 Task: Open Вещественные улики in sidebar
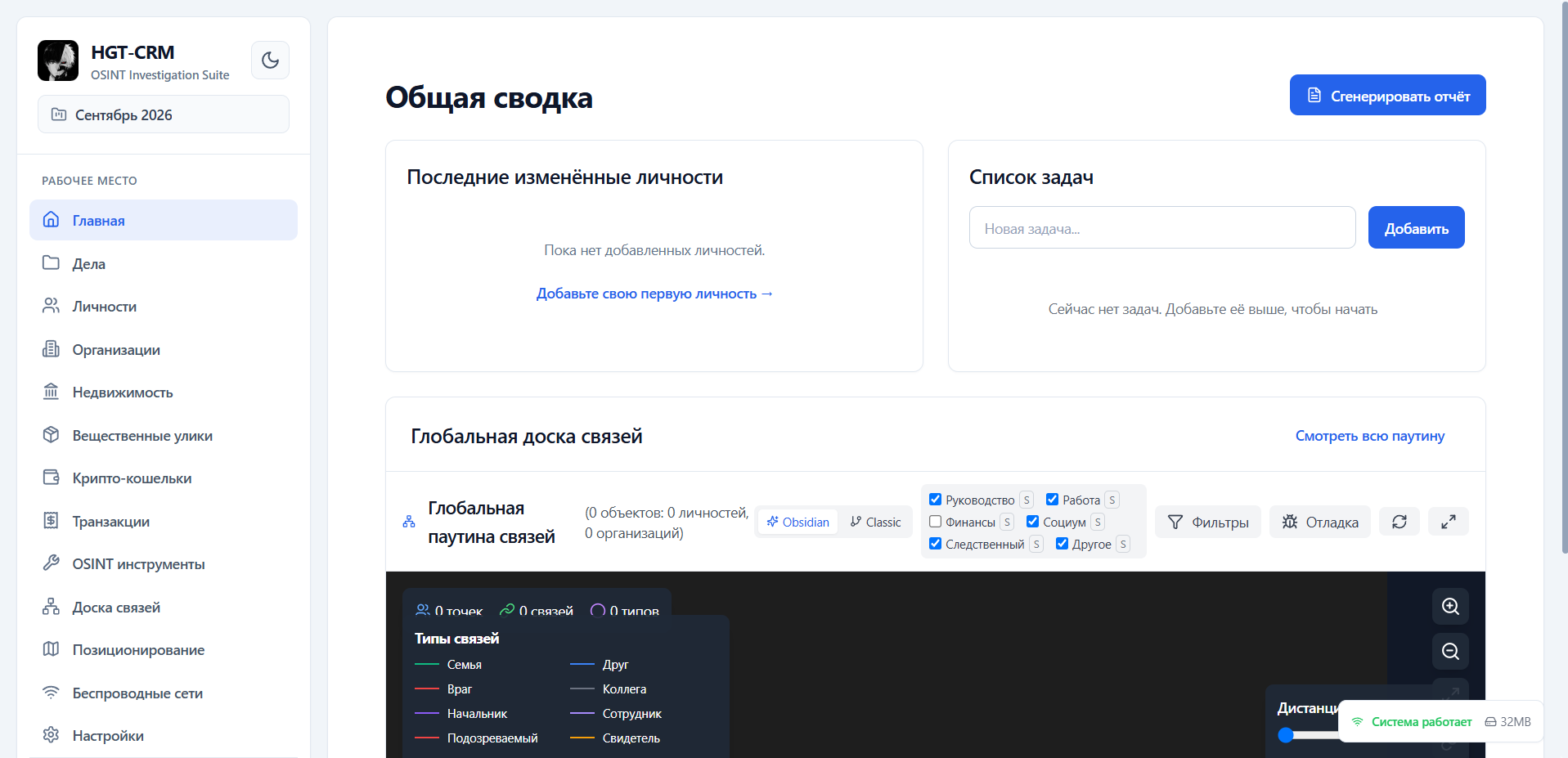[x=164, y=435]
